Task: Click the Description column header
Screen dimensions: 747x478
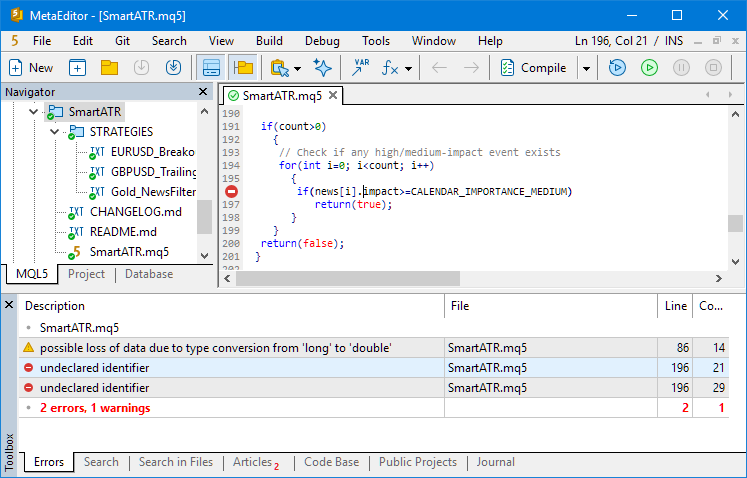Action: (x=232, y=306)
